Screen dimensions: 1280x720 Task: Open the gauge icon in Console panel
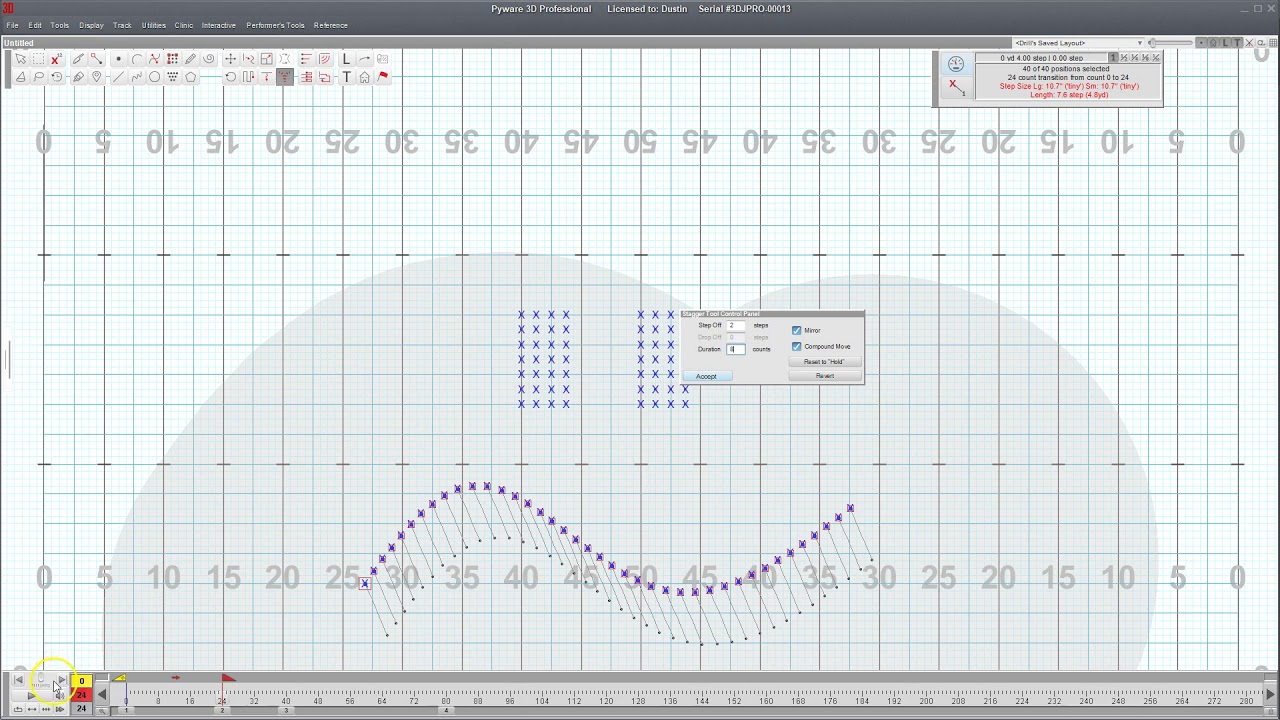[956, 64]
